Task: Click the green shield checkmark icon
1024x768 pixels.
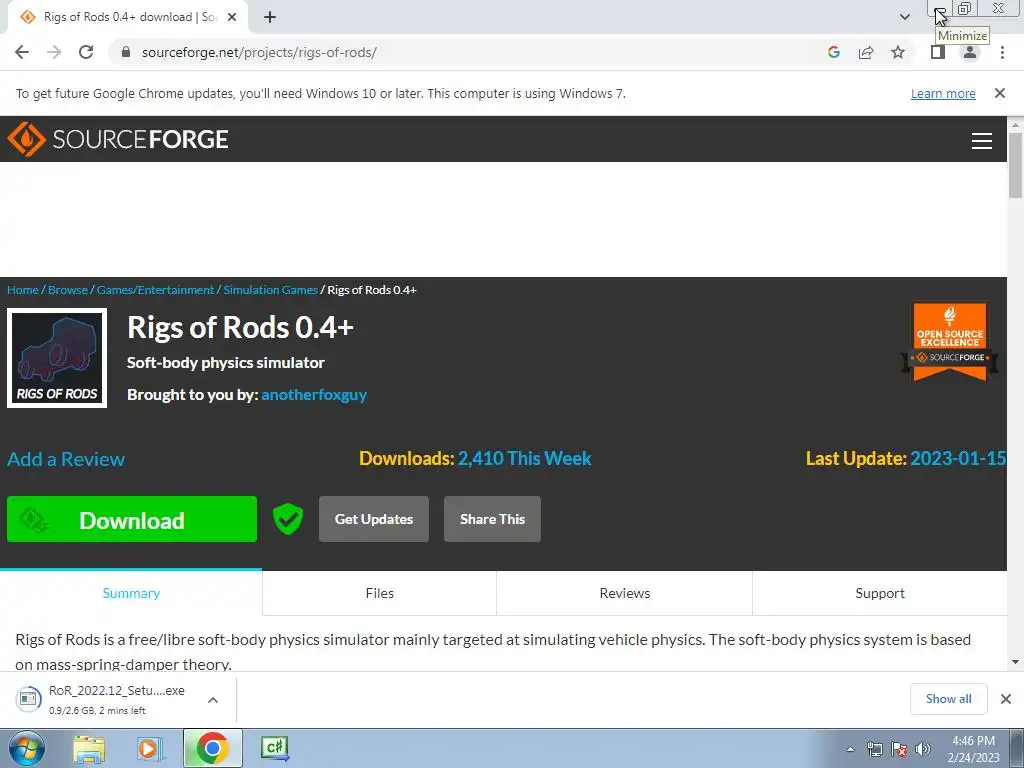Action: (x=287, y=519)
